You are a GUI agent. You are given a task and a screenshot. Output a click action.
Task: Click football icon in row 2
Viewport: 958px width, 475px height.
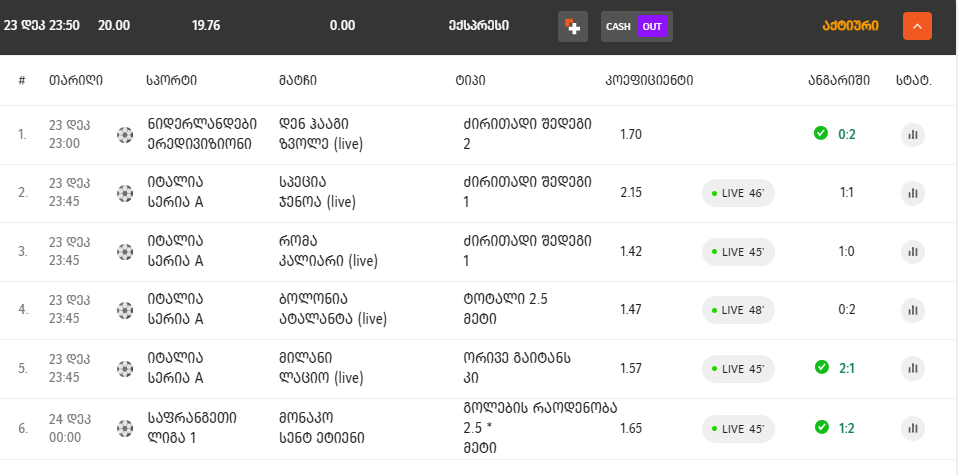(x=125, y=193)
